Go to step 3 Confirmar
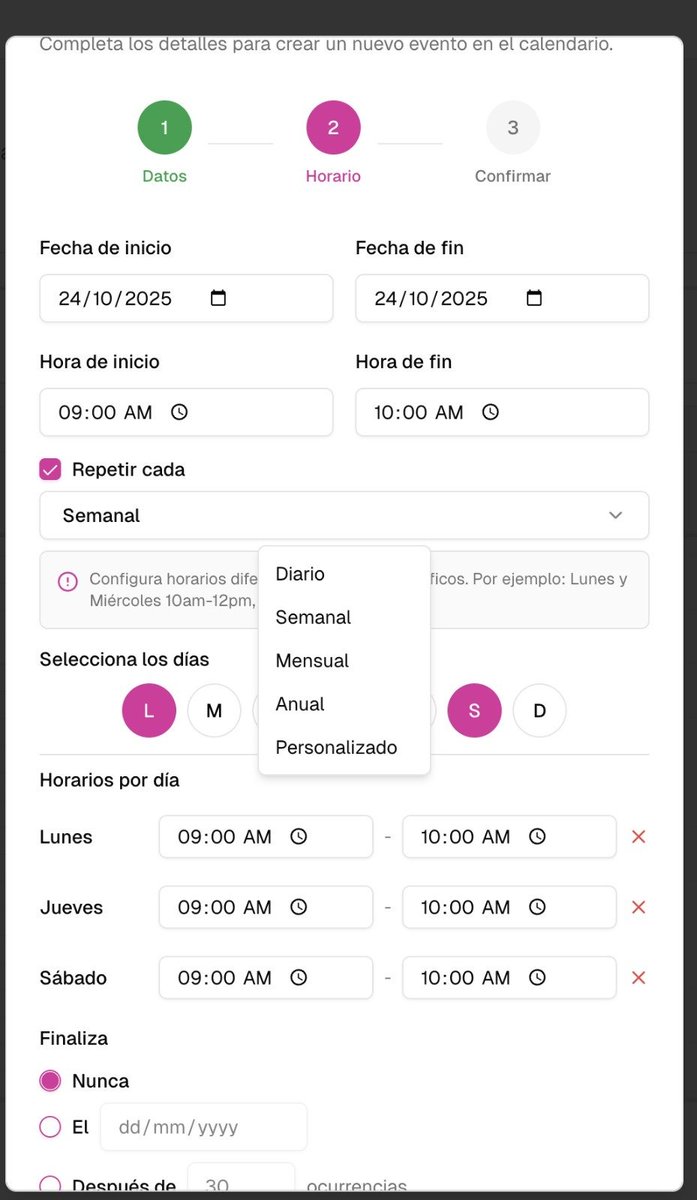 click(x=513, y=128)
